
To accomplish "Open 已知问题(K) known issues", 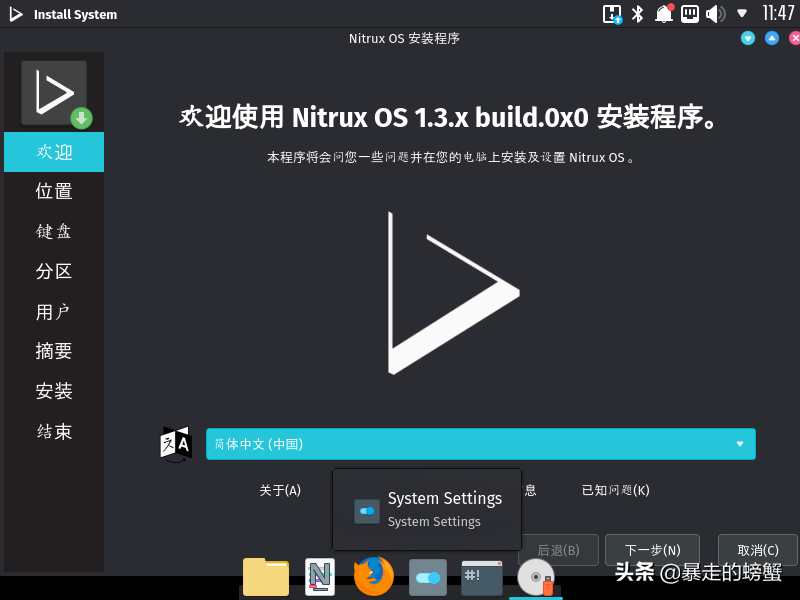I will (x=613, y=490).
